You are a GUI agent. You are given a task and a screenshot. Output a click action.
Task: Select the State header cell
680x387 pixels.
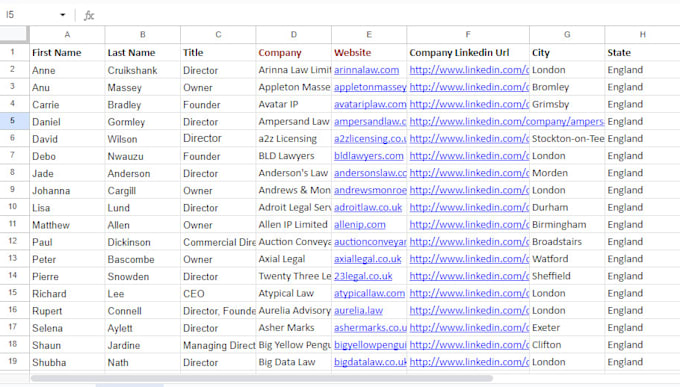[x=642, y=52]
